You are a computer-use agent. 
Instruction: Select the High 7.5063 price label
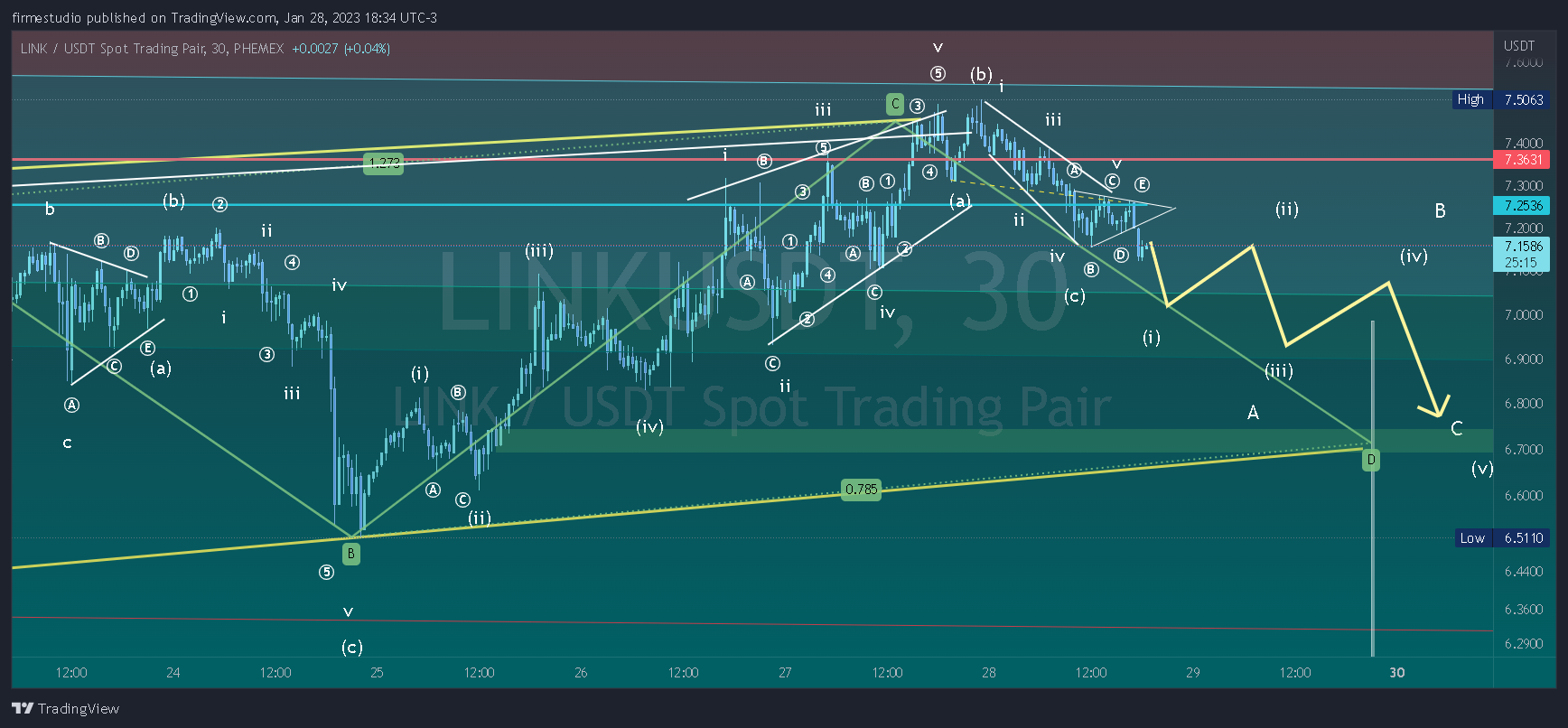point(1501,99)
